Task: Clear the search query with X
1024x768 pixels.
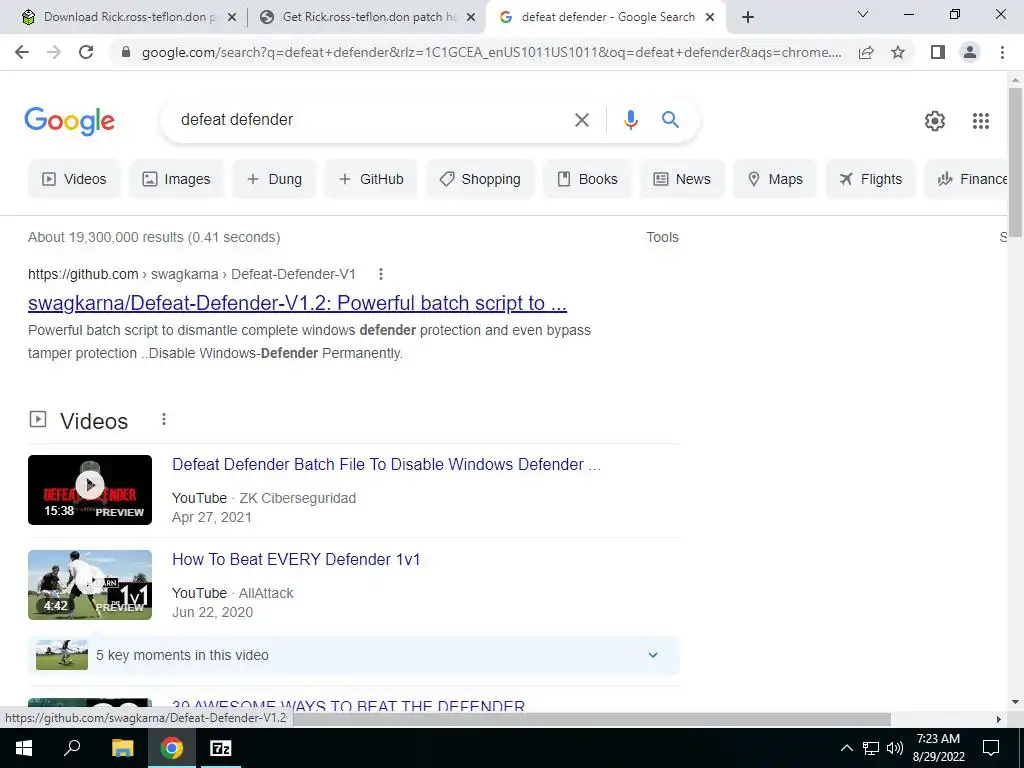Action: pyautogui.click(x=581, y=120)
